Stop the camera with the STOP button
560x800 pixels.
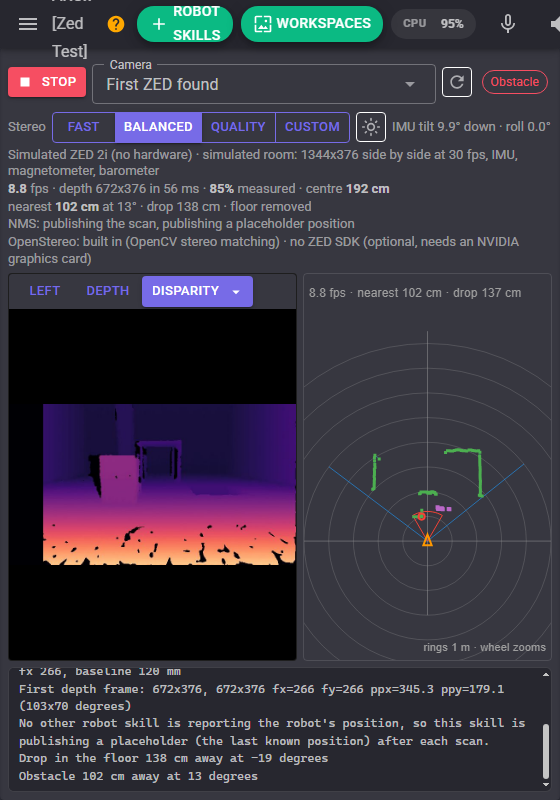coord(47,82)
